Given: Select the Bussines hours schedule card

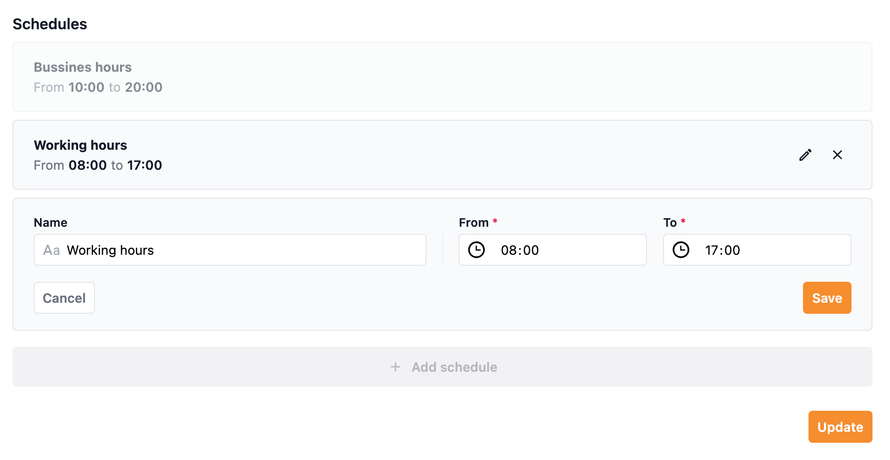Looking at the screenshot, I should pos(442,77).
